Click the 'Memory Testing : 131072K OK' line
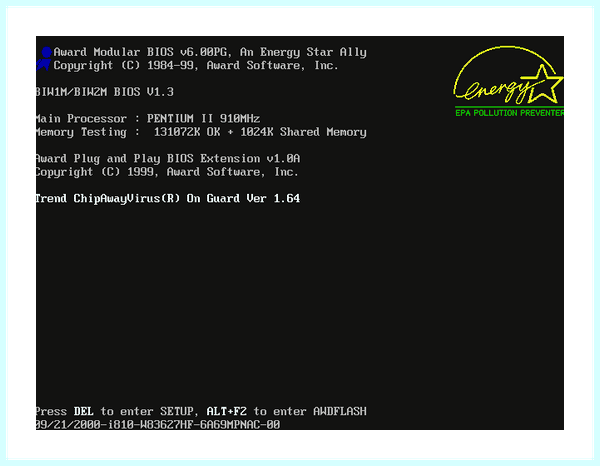This screenshot has height=466, width=600. point(201,132)
